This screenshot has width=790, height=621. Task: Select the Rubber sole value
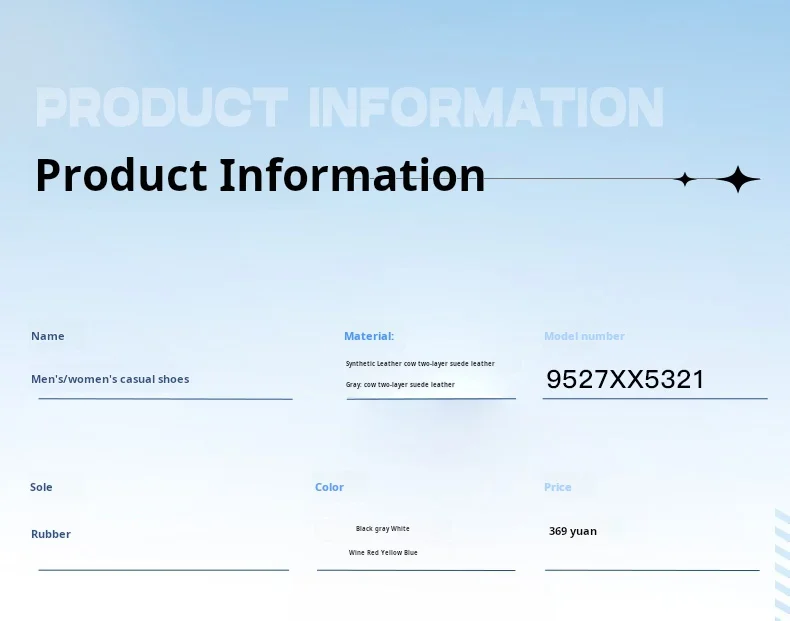[x=50, y=534]
